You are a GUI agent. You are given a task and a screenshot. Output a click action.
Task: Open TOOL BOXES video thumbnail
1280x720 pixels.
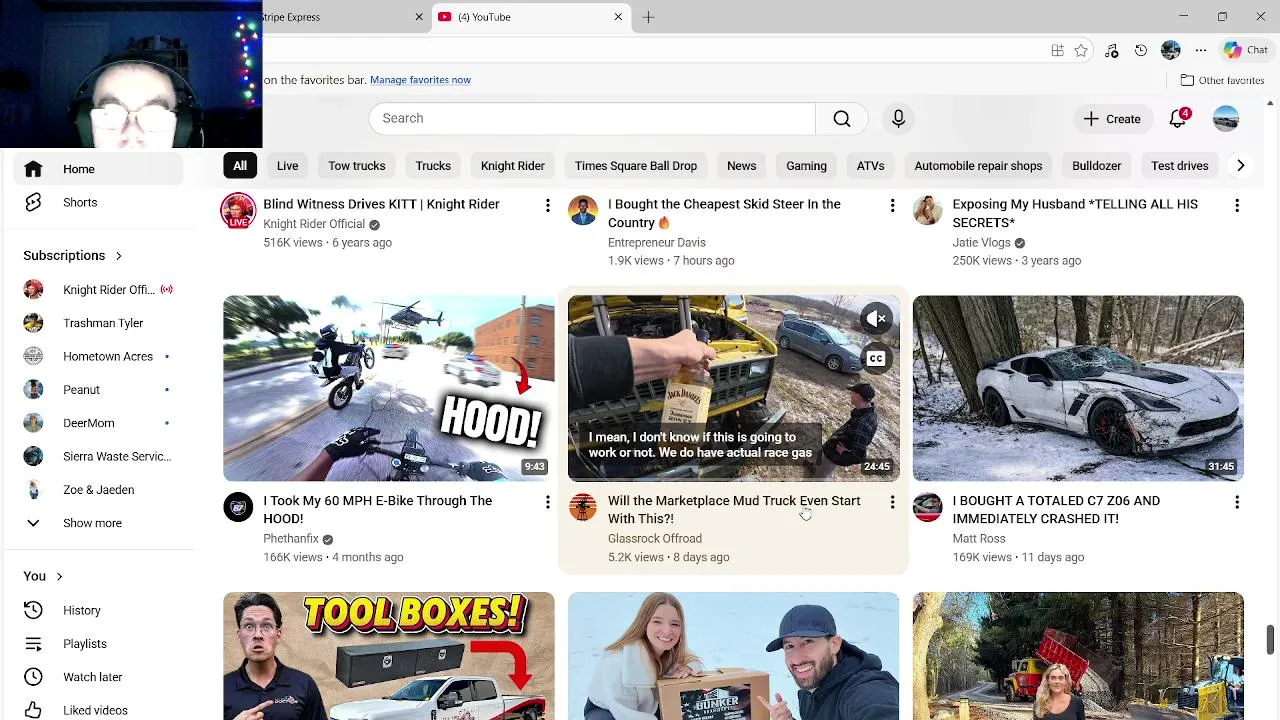tap(389, 656)
